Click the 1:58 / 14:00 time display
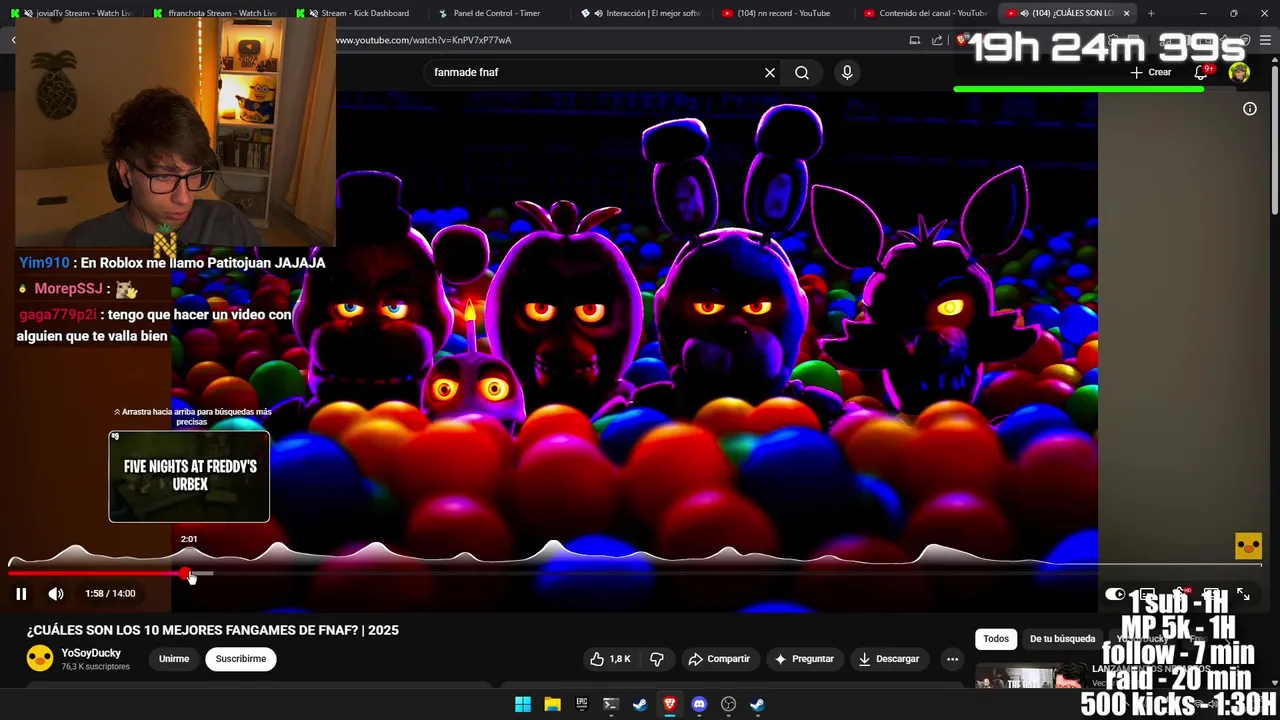This screenshot has height=720, width=1280. tap(110, 594)
